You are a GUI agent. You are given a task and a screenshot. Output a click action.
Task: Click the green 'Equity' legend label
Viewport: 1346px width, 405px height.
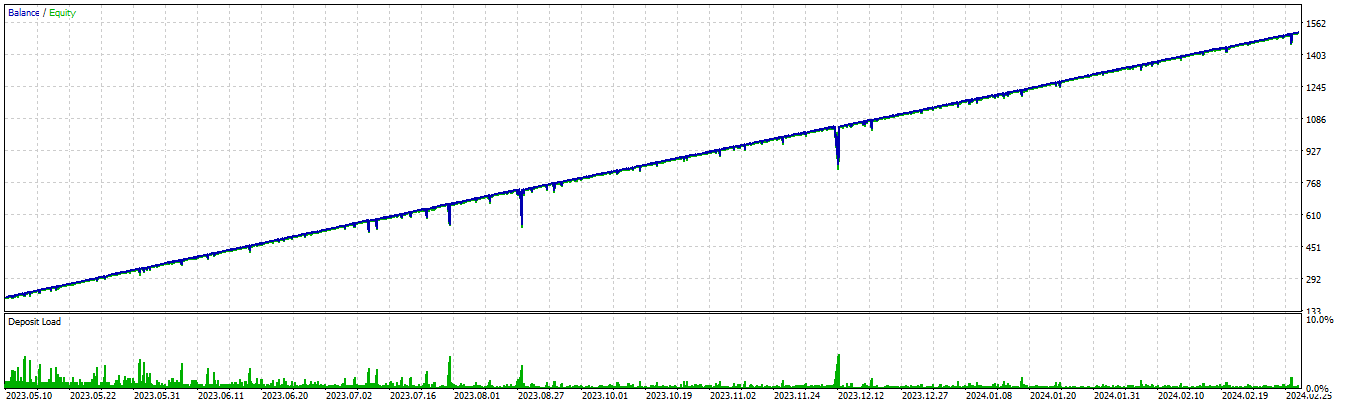(x=62, y=13)
